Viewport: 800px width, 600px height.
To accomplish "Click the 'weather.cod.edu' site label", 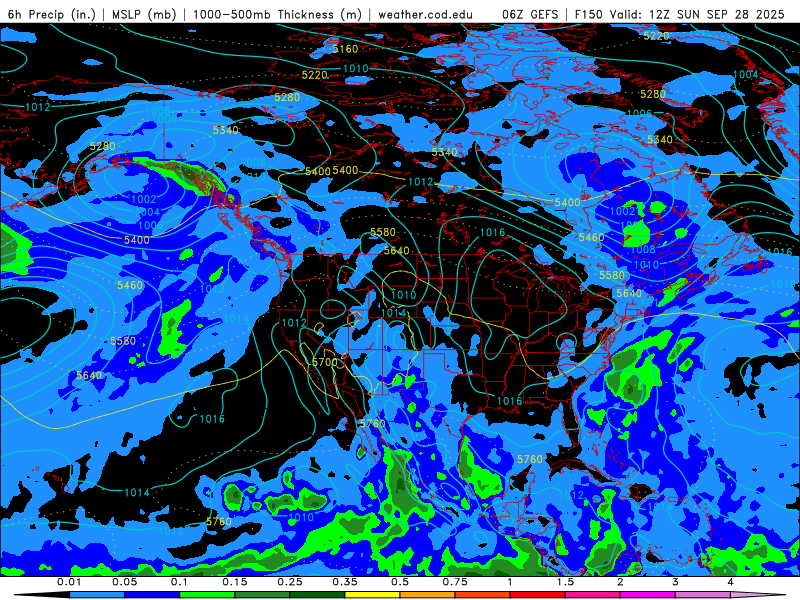I will pyautogui.click(x=425, y=14).
